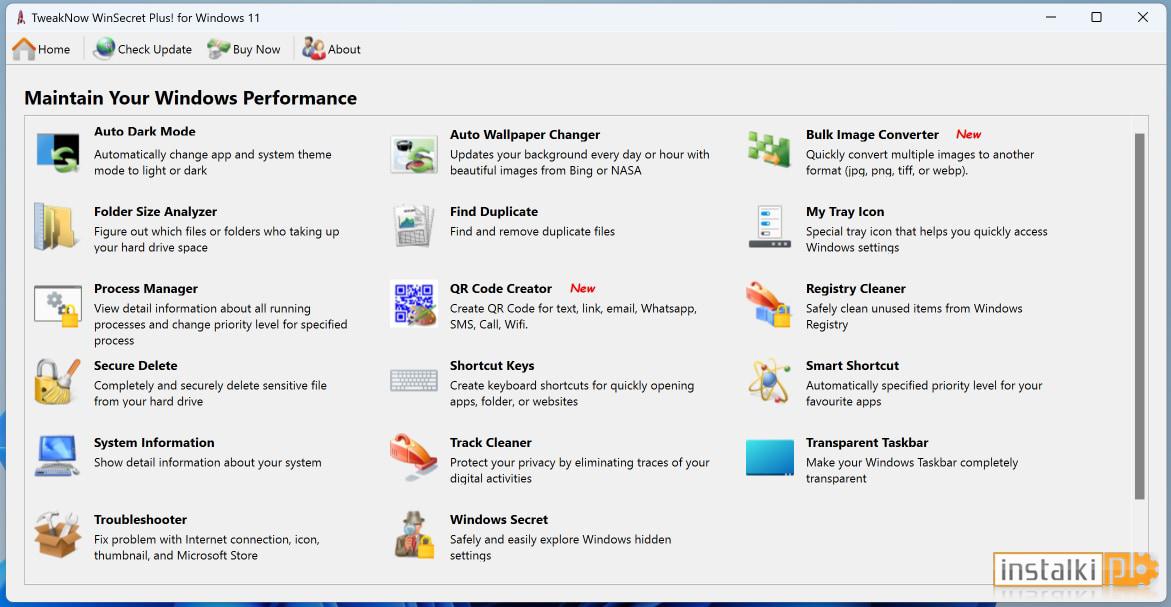The width and height of the screenshot is (1171, 607).
Task: Open the Smart Shortcut atom icon
Action: click(769, 381)
